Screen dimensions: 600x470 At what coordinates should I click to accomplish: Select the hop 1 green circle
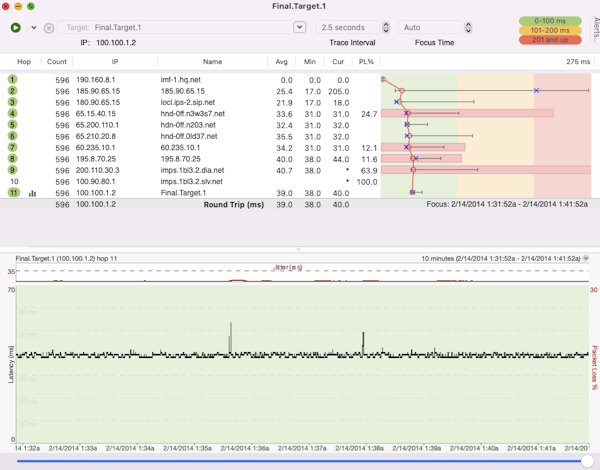(x=13, y=79)
